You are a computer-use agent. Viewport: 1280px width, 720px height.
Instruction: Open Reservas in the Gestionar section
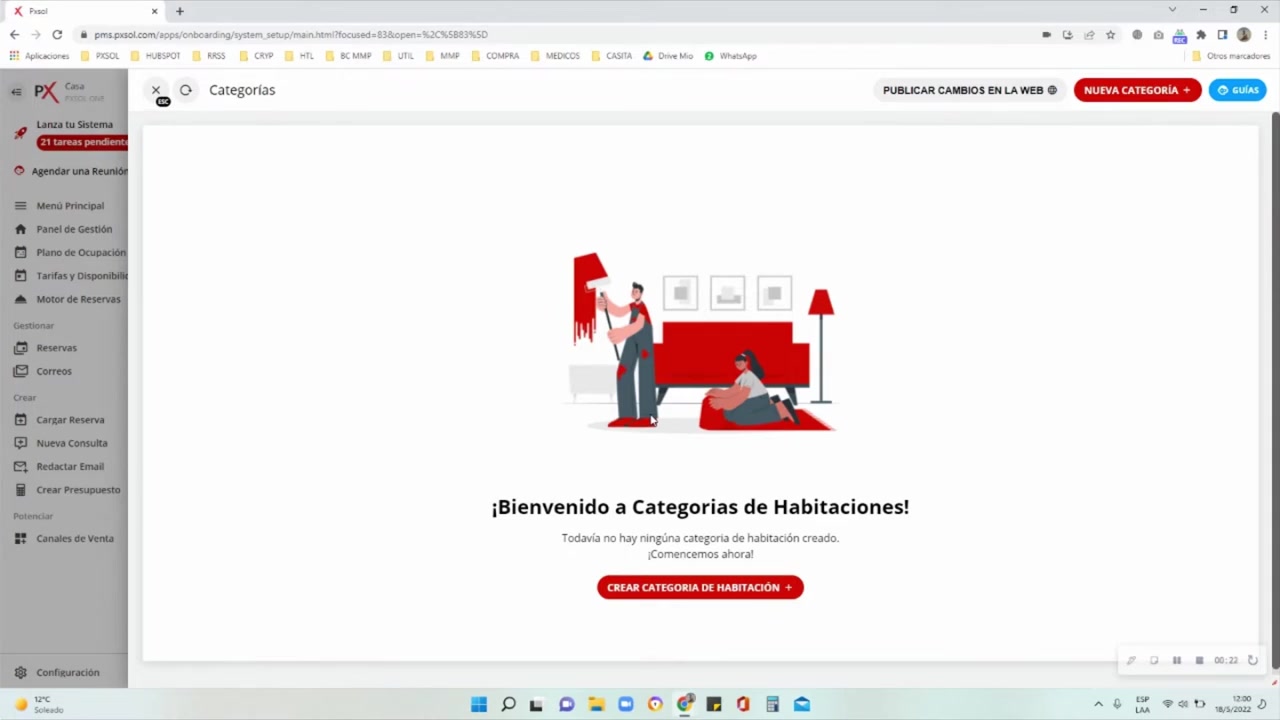click(x=56, y=348)
